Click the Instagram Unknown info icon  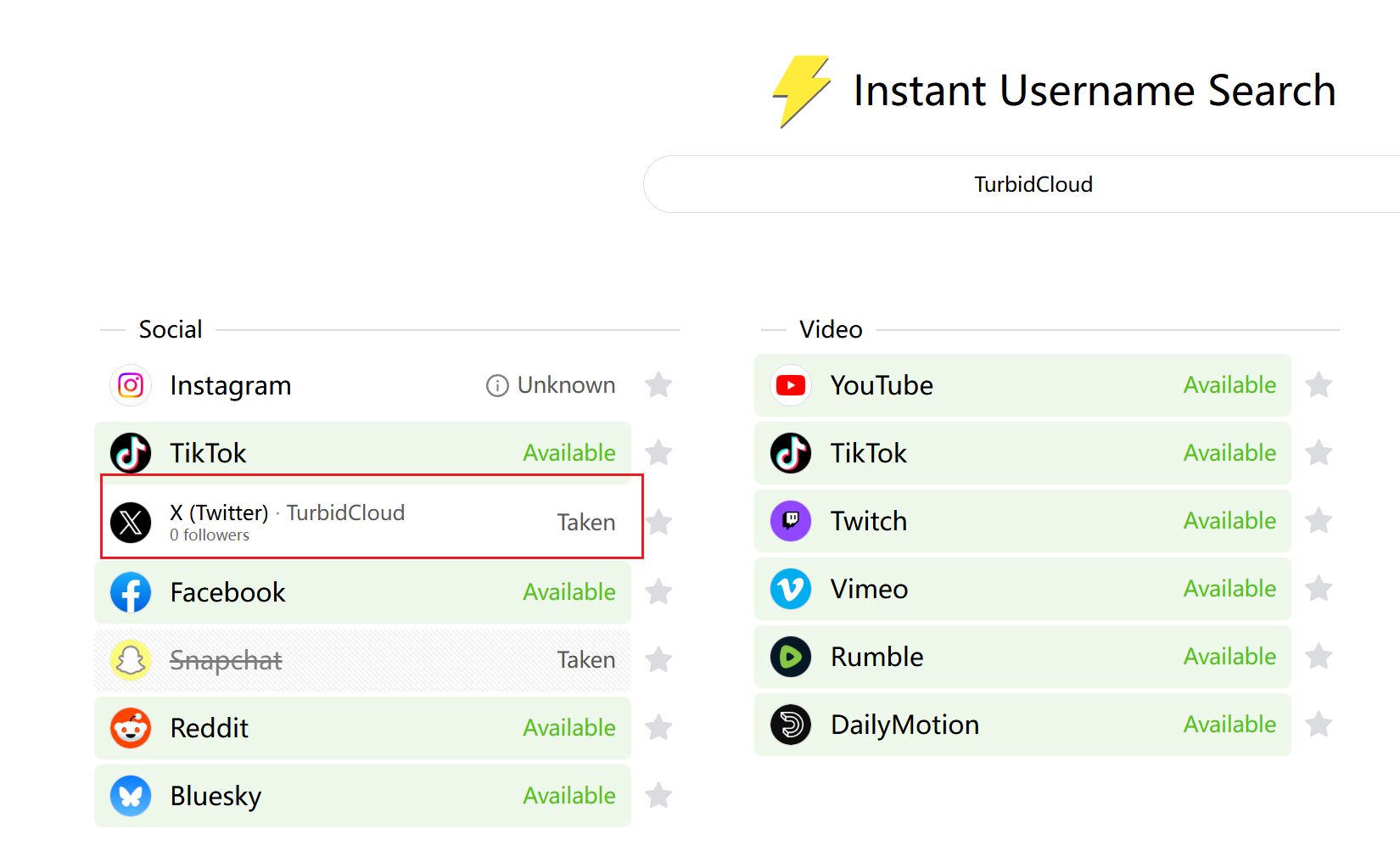click(497, 386)
